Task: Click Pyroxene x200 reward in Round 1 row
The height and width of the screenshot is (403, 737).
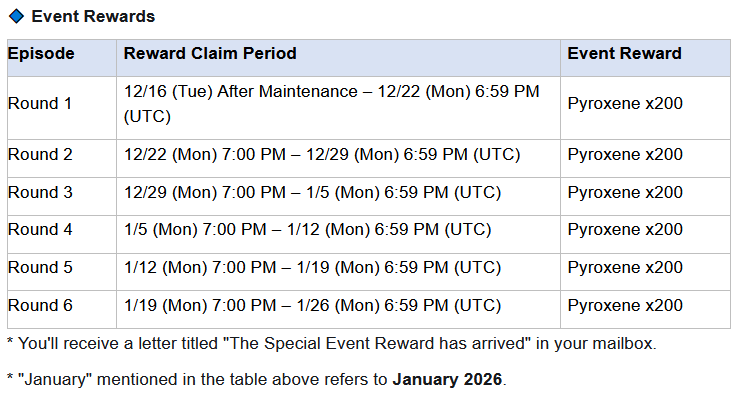Action: point(625,104)
